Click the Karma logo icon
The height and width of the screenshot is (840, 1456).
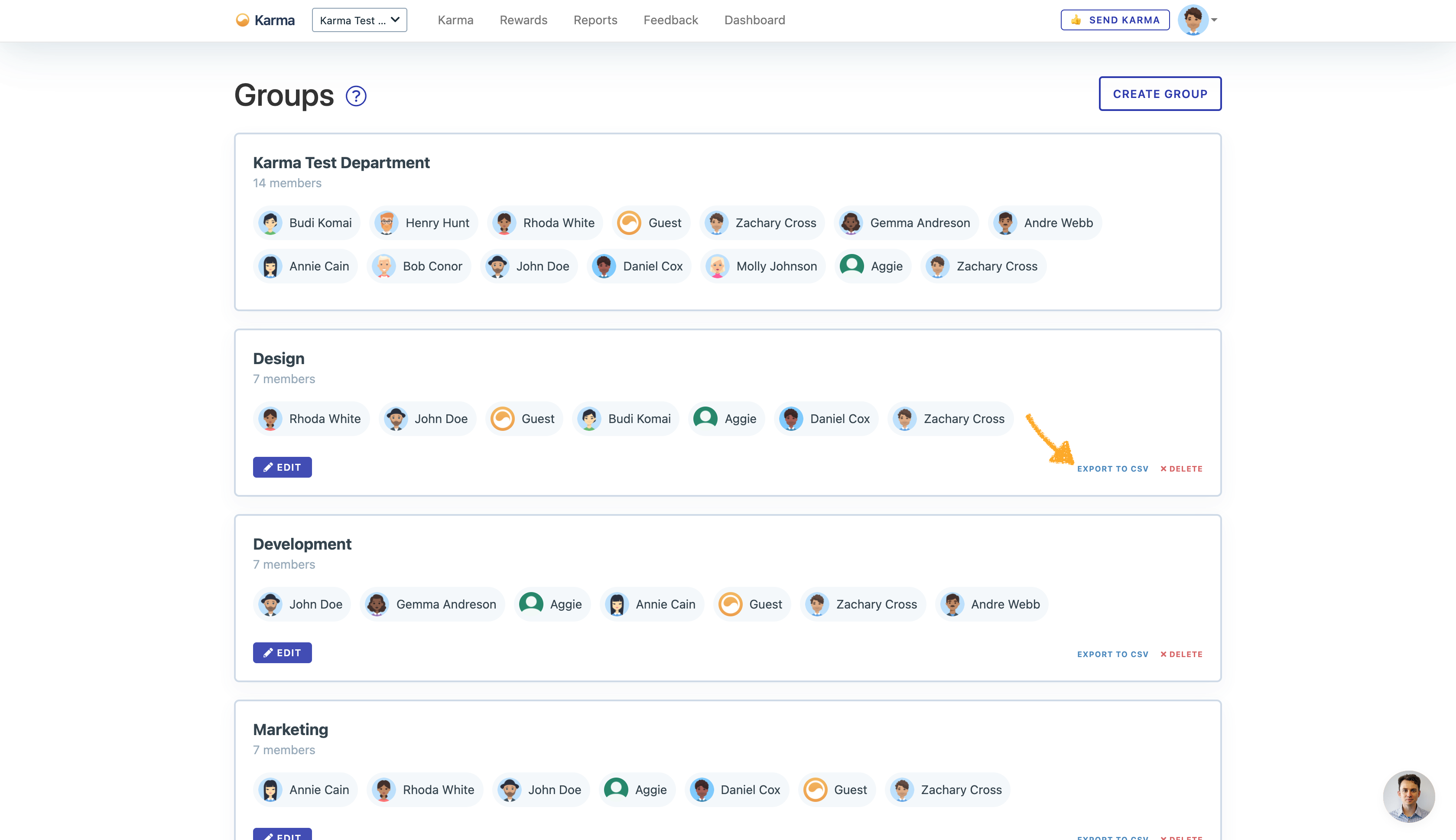[x=243, y=20]
